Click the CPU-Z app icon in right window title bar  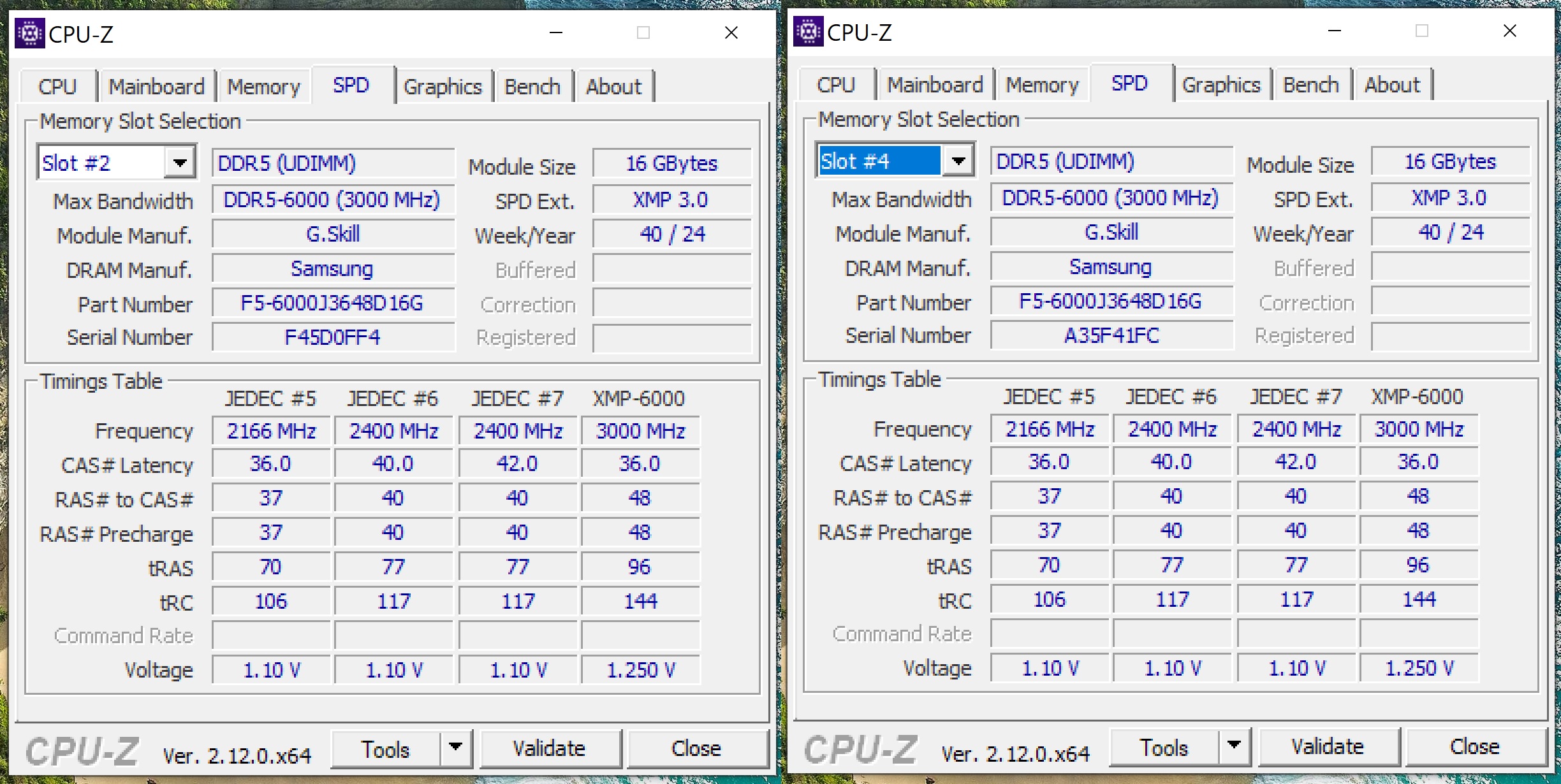808,31
